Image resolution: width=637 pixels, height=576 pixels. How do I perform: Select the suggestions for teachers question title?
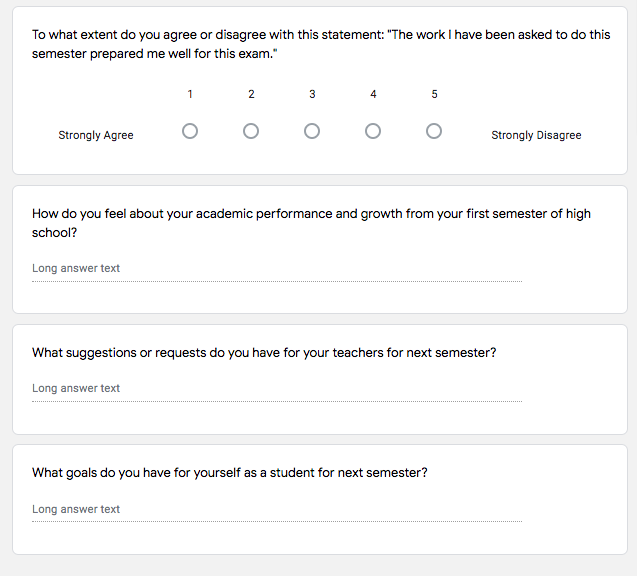264,353
